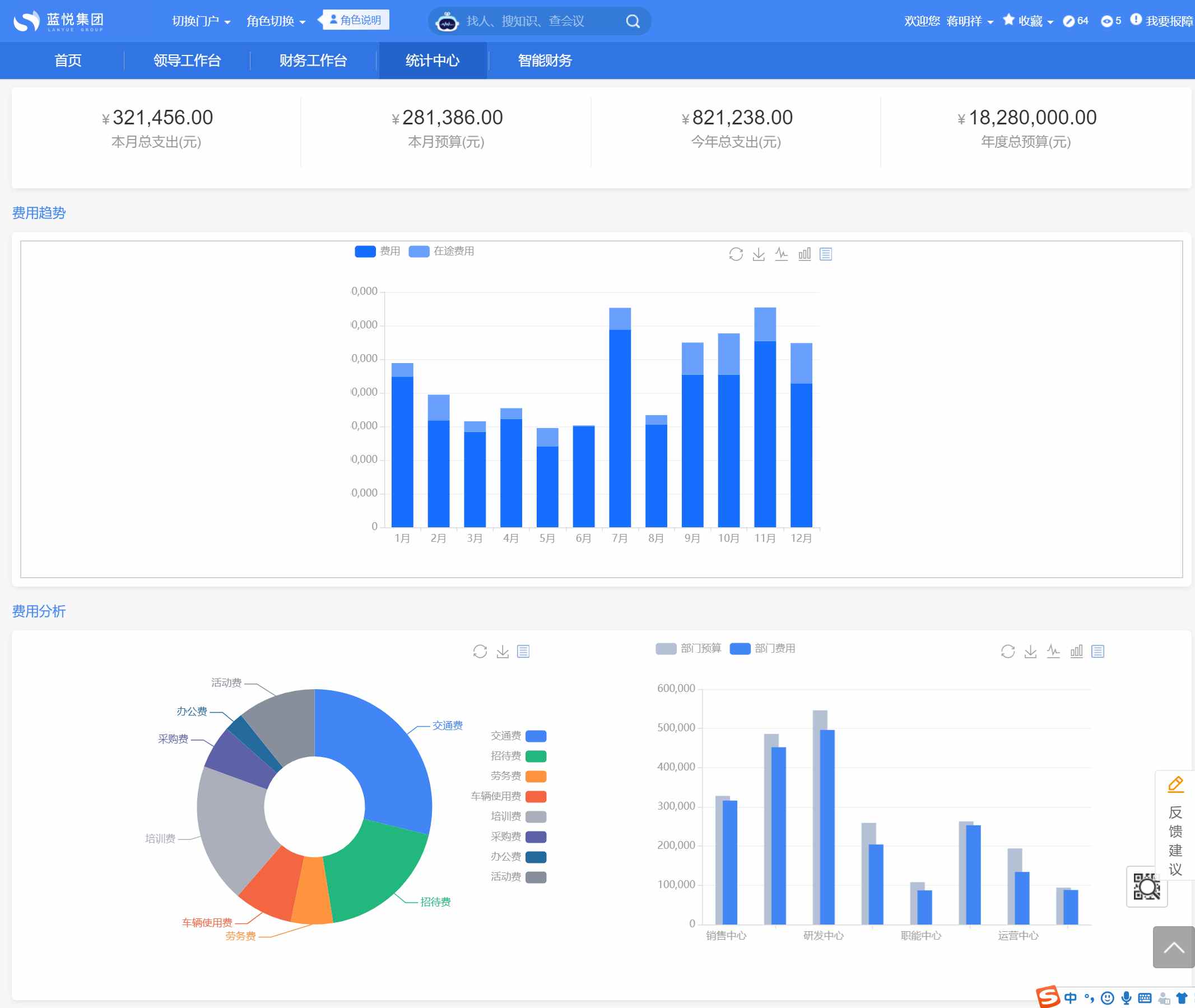Toggle 培训费 in pie legend
Screen dimensions: 1195x1008
coord(519,816)
